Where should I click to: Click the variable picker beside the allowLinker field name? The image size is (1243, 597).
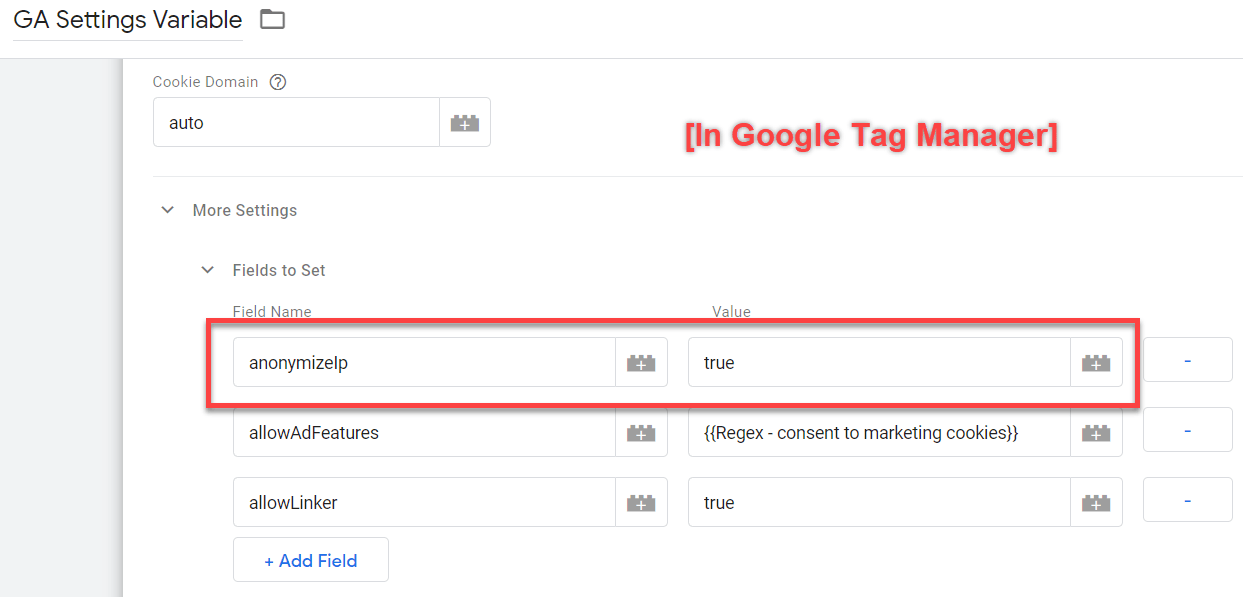[x=641, y=503]
